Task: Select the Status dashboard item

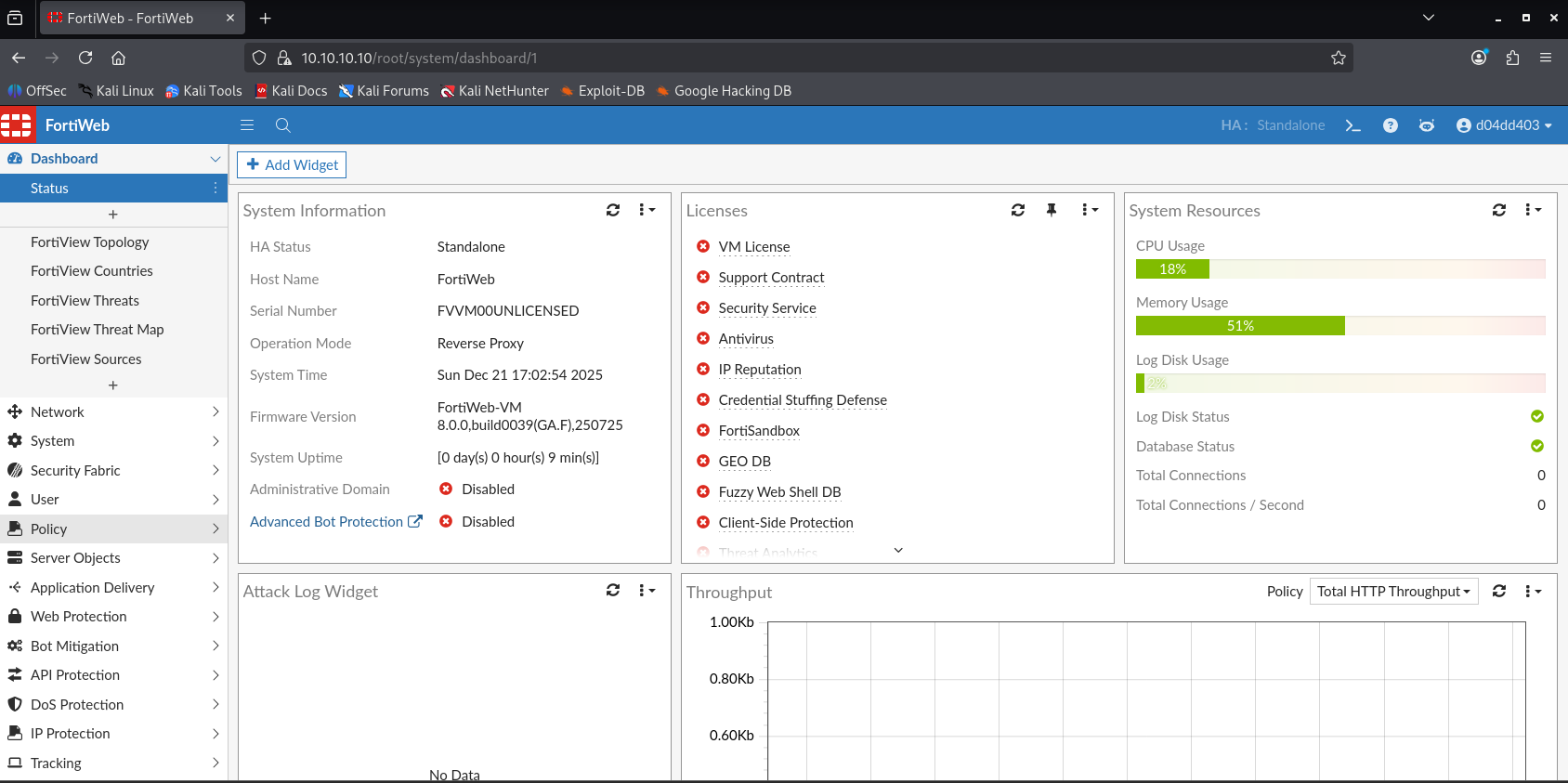Action: tap(113, 188)
